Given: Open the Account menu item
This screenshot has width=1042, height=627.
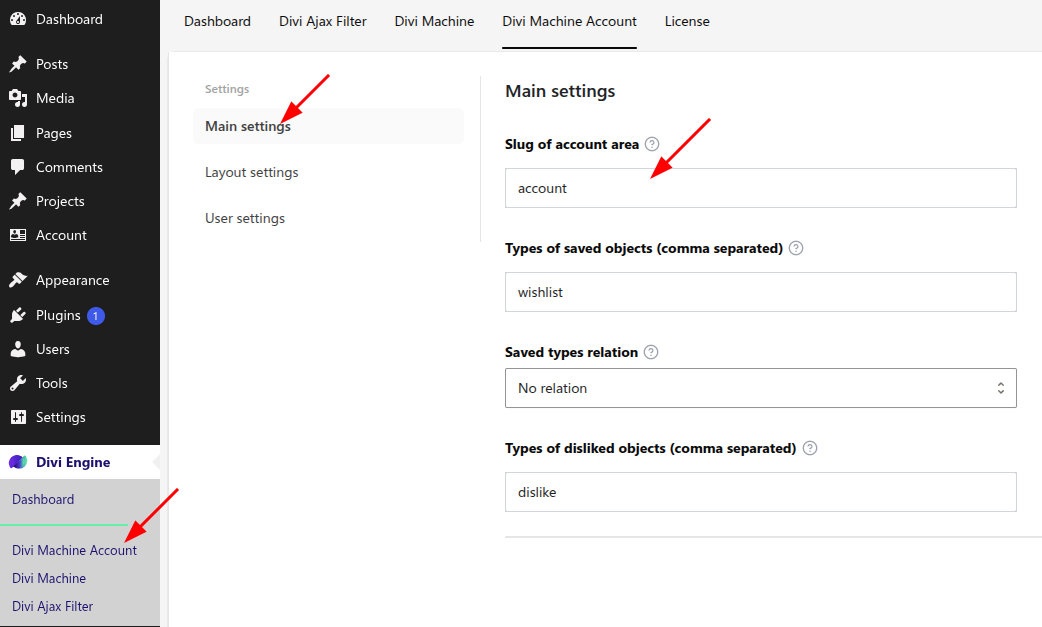Looking at the screenshot, I should tap(61, 235).
